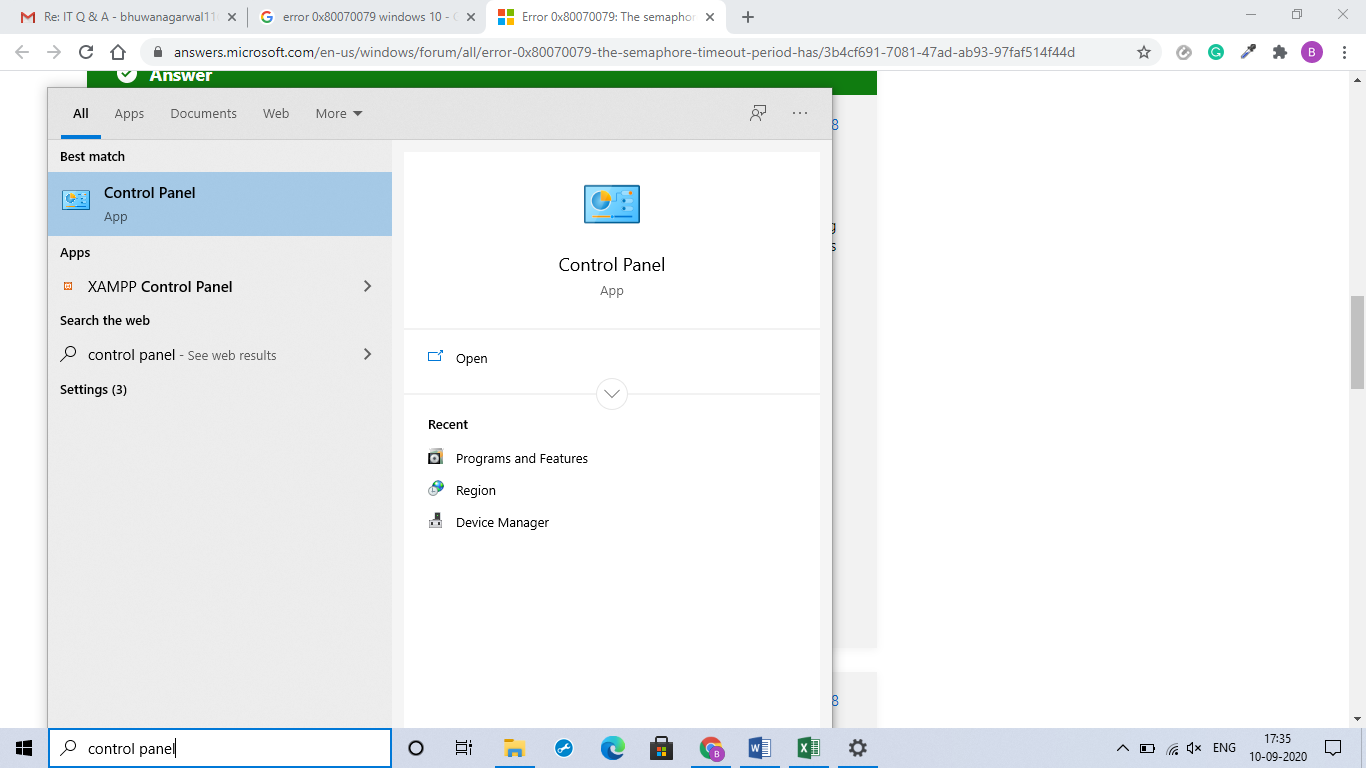Expand more actions chevron under Open

tap(611, 393)
